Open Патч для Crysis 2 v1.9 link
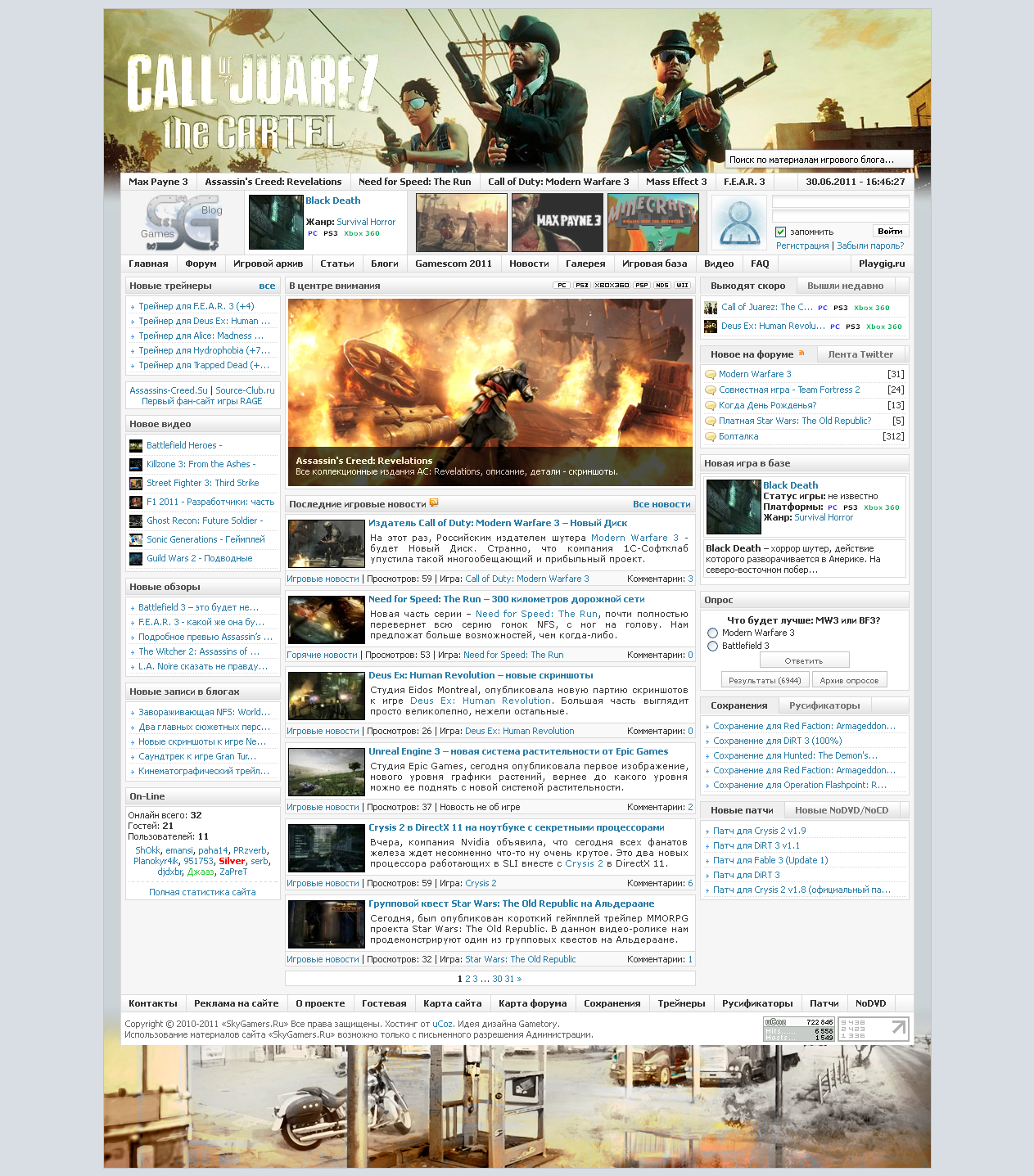Image resolution: width=1034 pixels, height=1176 pixels. [x=760, y=831]
